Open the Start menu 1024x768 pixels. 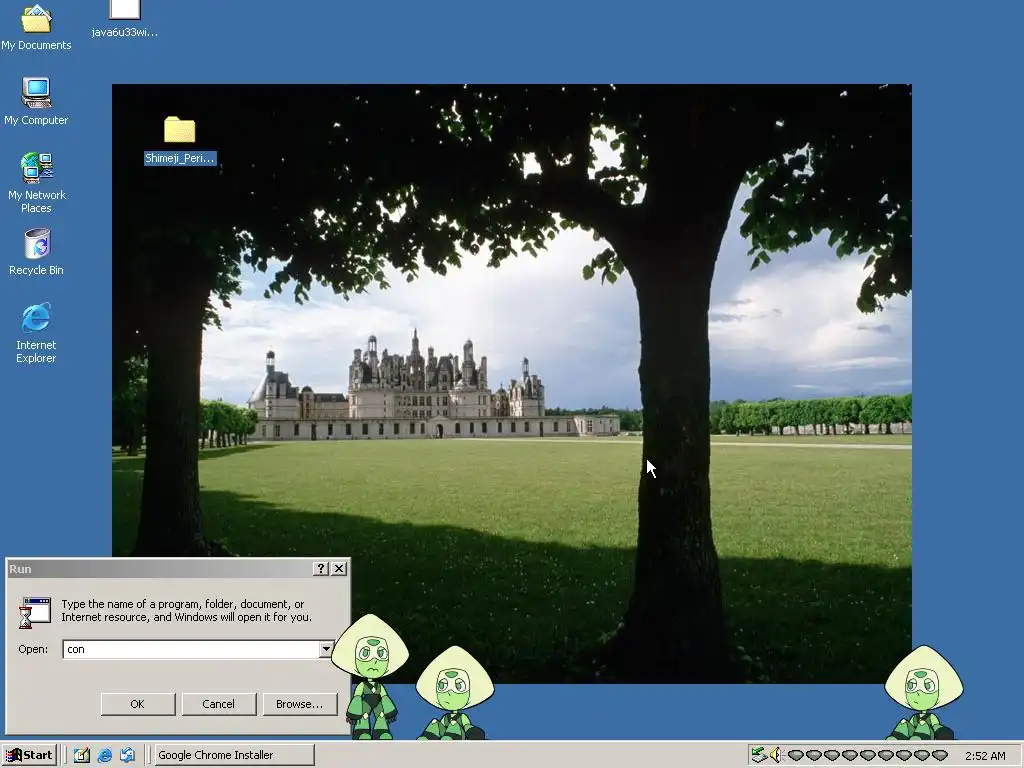tap(29, 755)
